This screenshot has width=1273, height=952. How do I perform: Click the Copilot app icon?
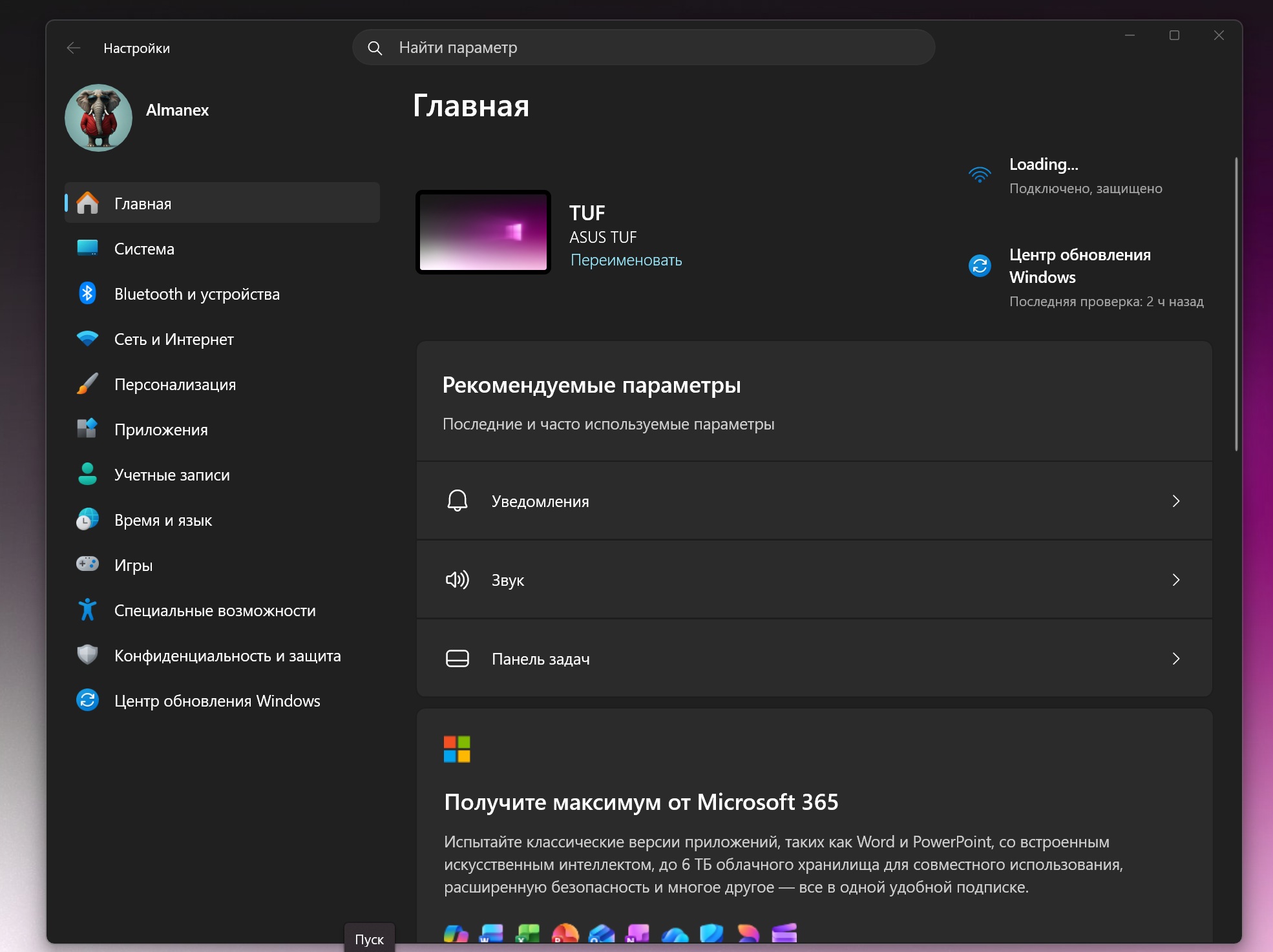(x=456, y=934)
